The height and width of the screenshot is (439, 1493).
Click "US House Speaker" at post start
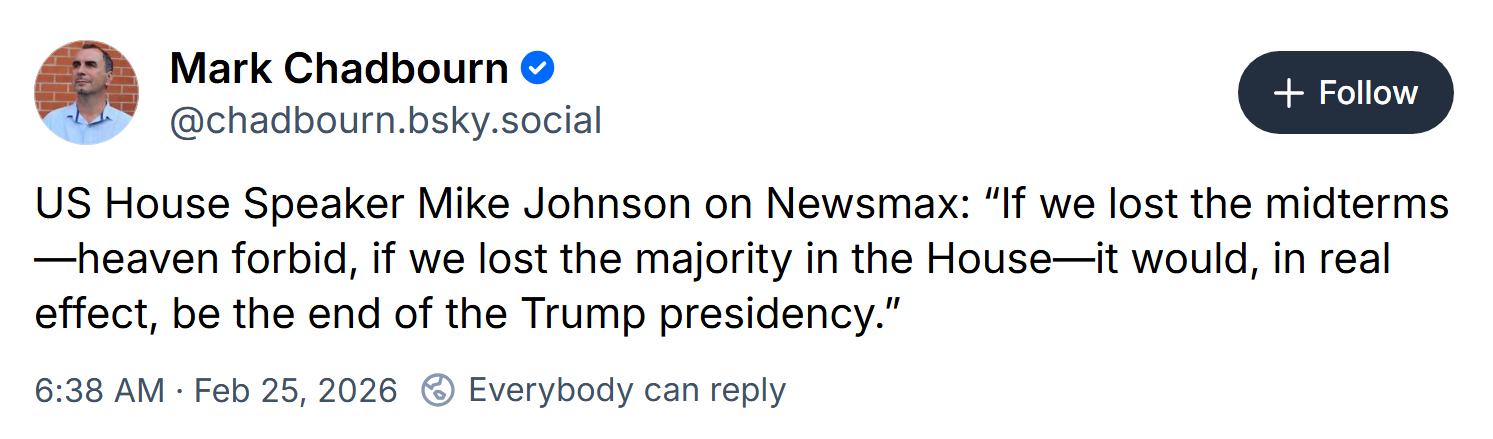(219, 205)
